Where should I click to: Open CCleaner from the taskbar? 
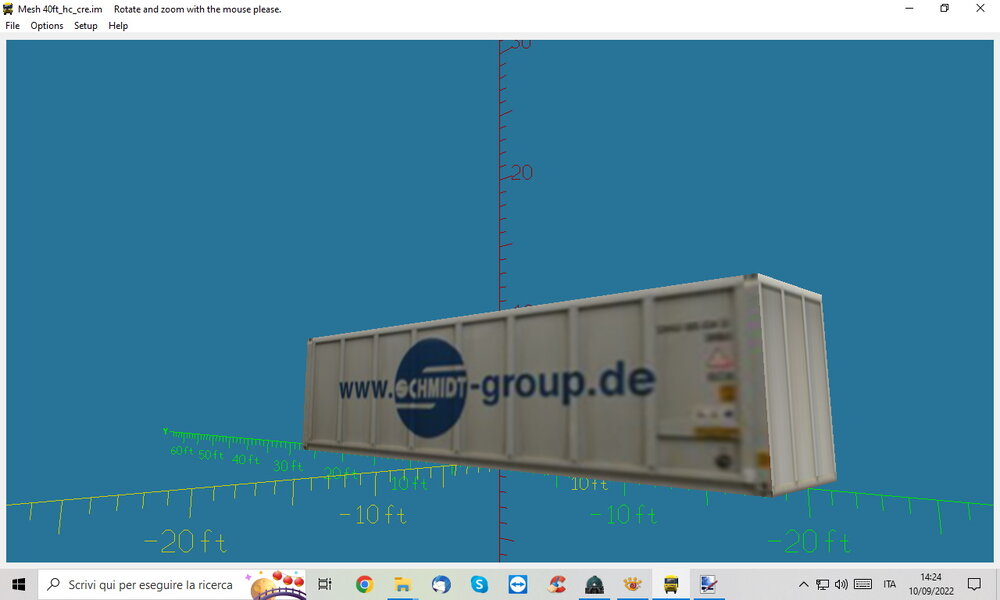[x=556, y=584]
